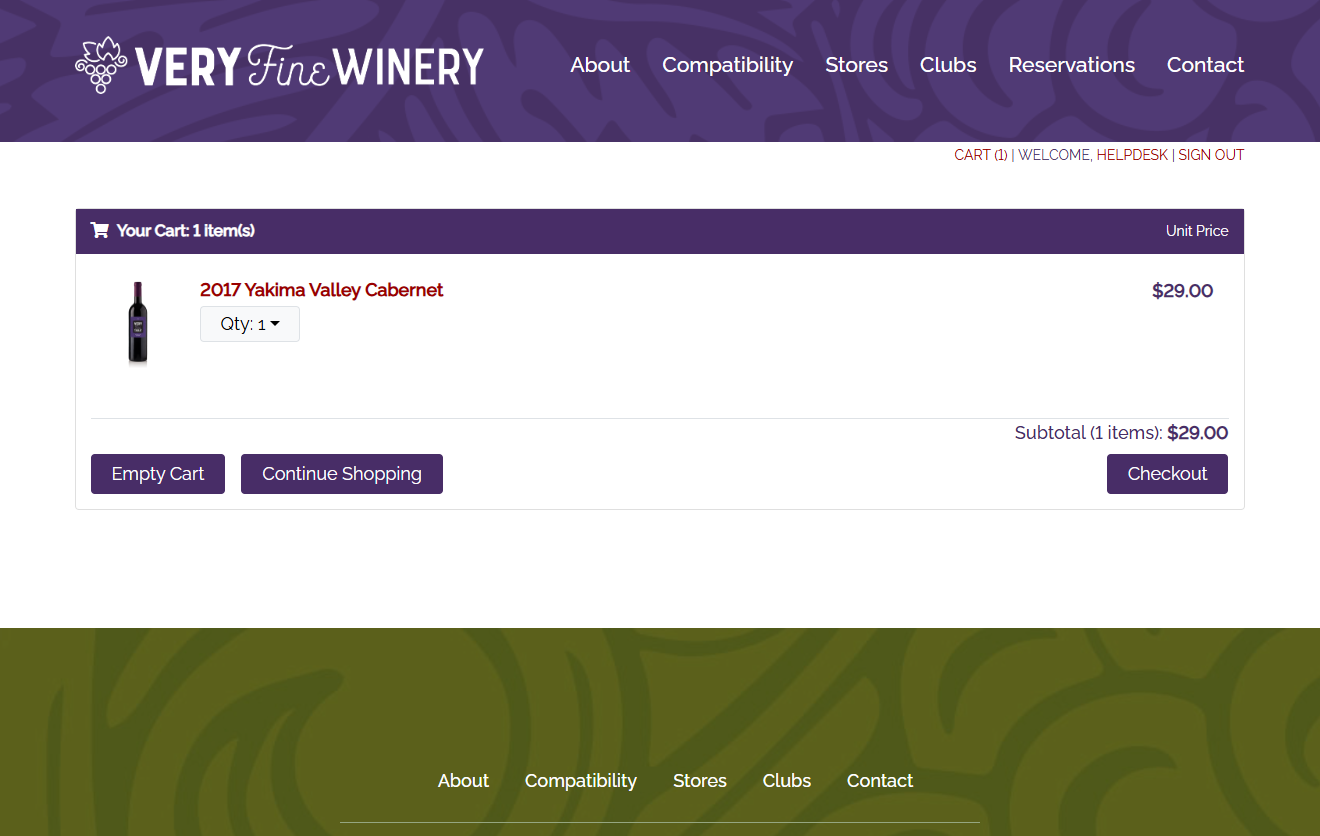This screenshot has width=1320, height=836.
Task: Sign out using the SIGN OUT link
Action: coord(1211,155)
